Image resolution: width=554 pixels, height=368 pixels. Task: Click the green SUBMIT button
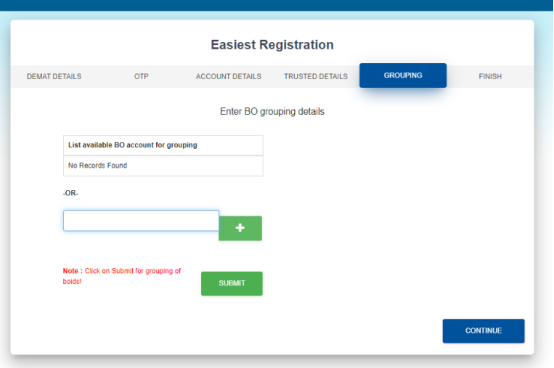(232, 283)
